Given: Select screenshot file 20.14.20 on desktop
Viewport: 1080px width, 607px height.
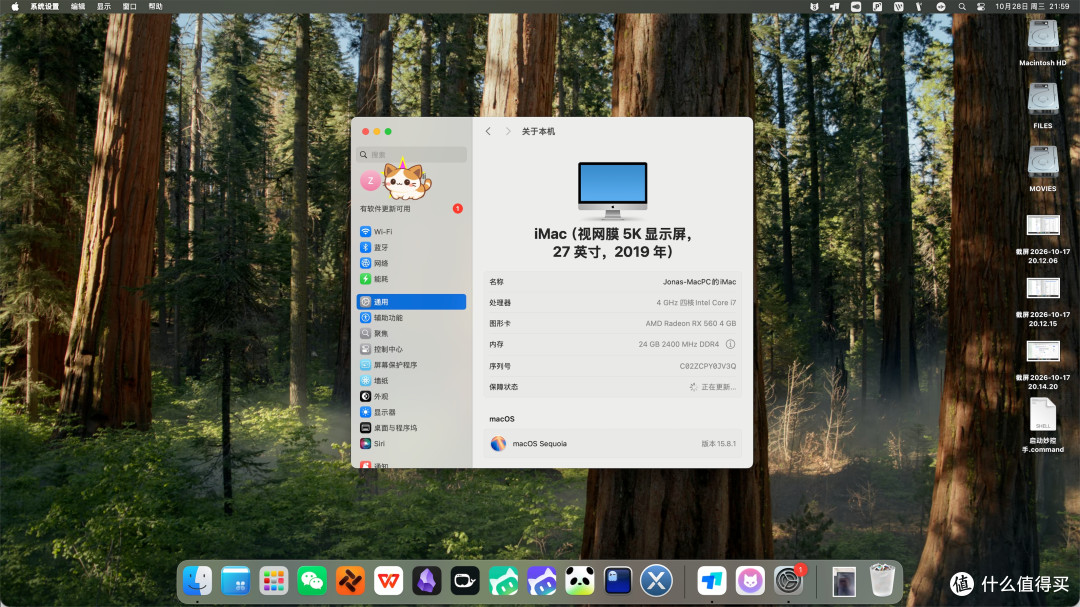Looking at the screenshot, I should click(x=1043, y=364).
